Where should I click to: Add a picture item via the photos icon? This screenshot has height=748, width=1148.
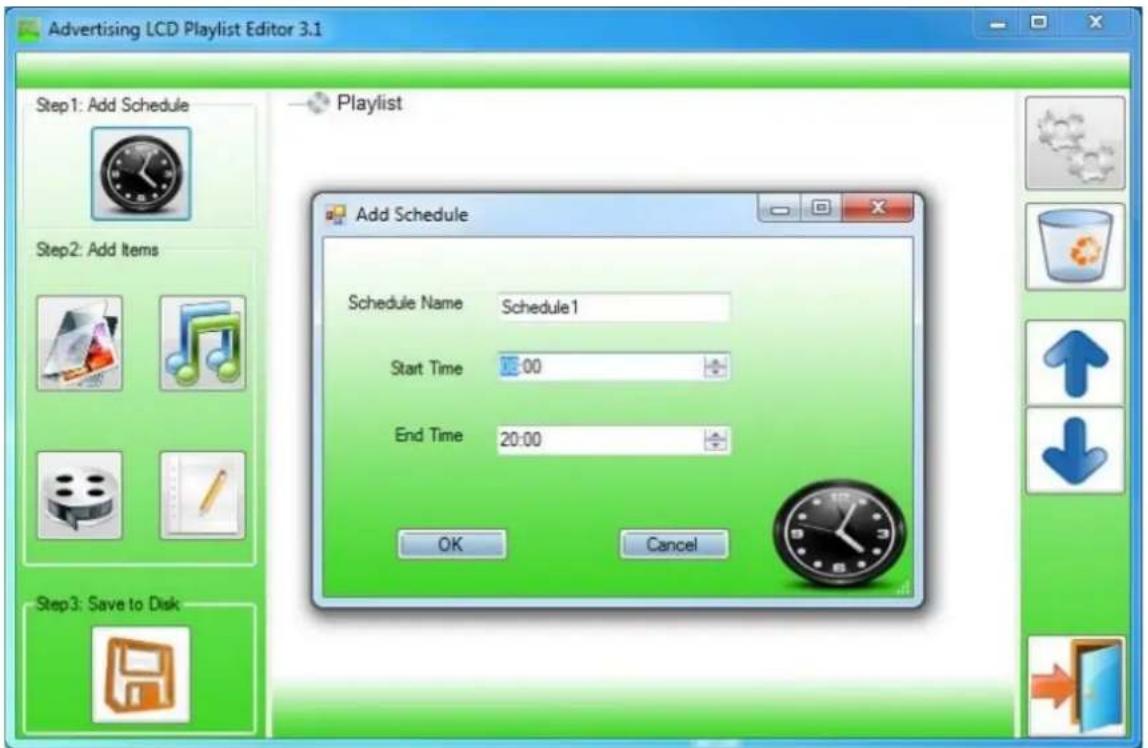80,343
